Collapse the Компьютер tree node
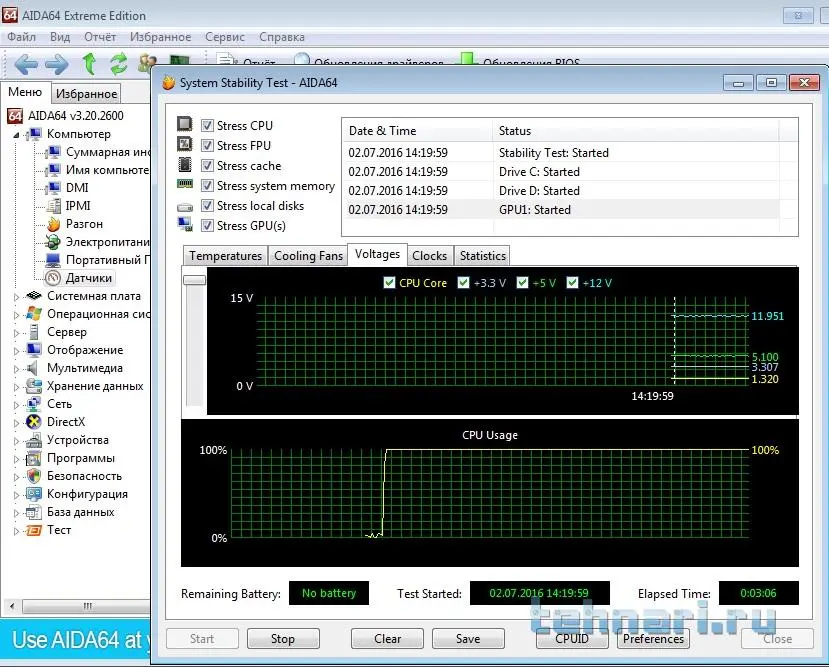The height and width of the screenshot is (667, 829). click(x=17, y=134)
